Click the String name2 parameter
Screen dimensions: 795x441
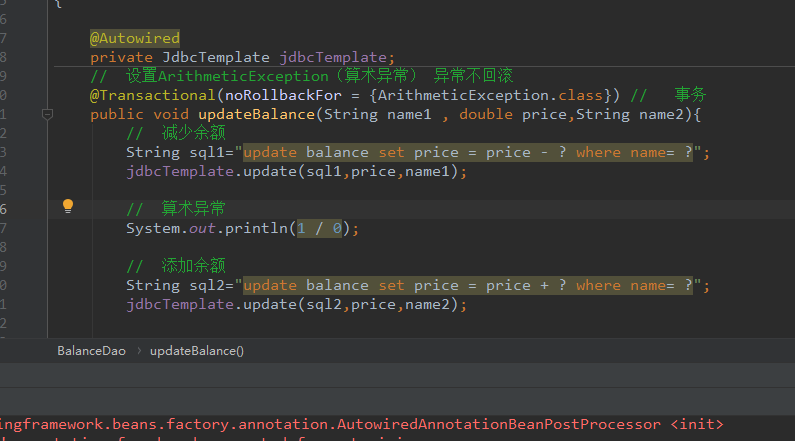coord(630,115)
